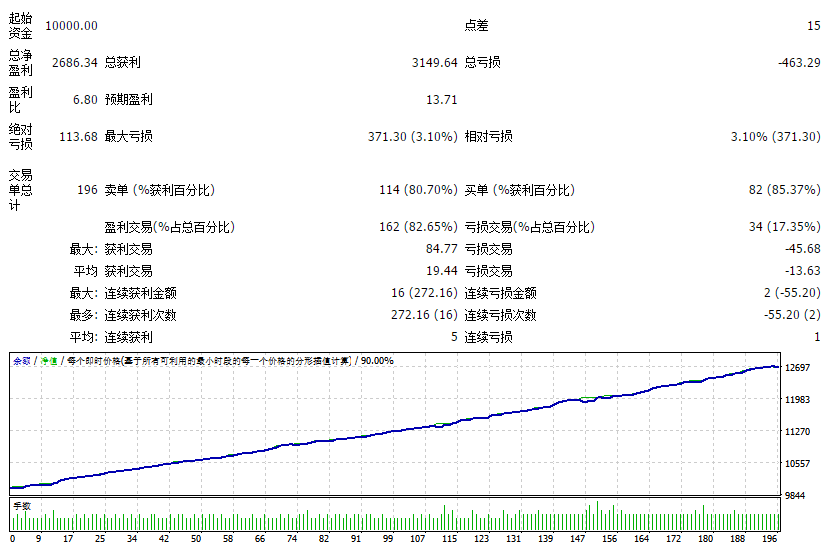Screen dimensions: 832x551
Task: Click maximal consecutive profit 272.16 (16)
Action: [424, 315]
